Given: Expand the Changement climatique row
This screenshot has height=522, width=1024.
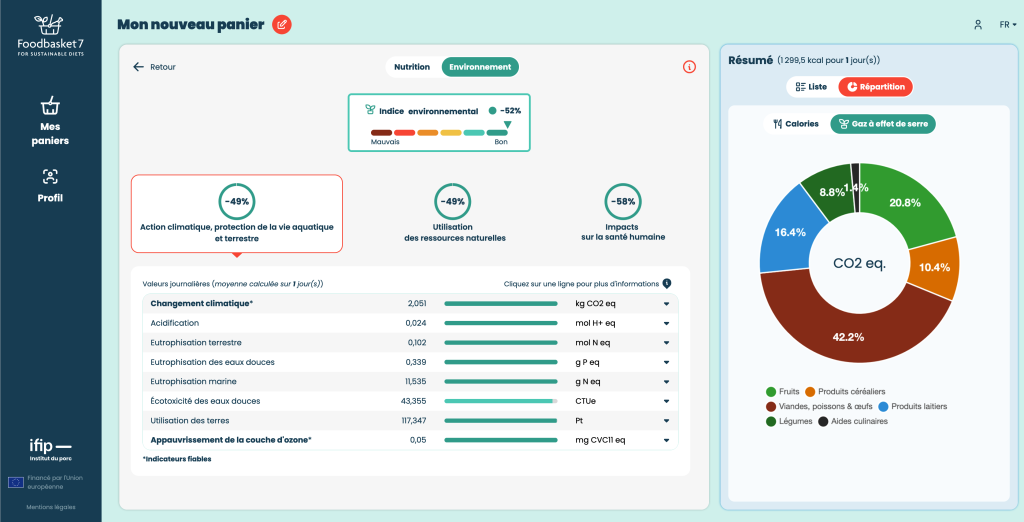Looking at the screenshot, I should 410,304.
